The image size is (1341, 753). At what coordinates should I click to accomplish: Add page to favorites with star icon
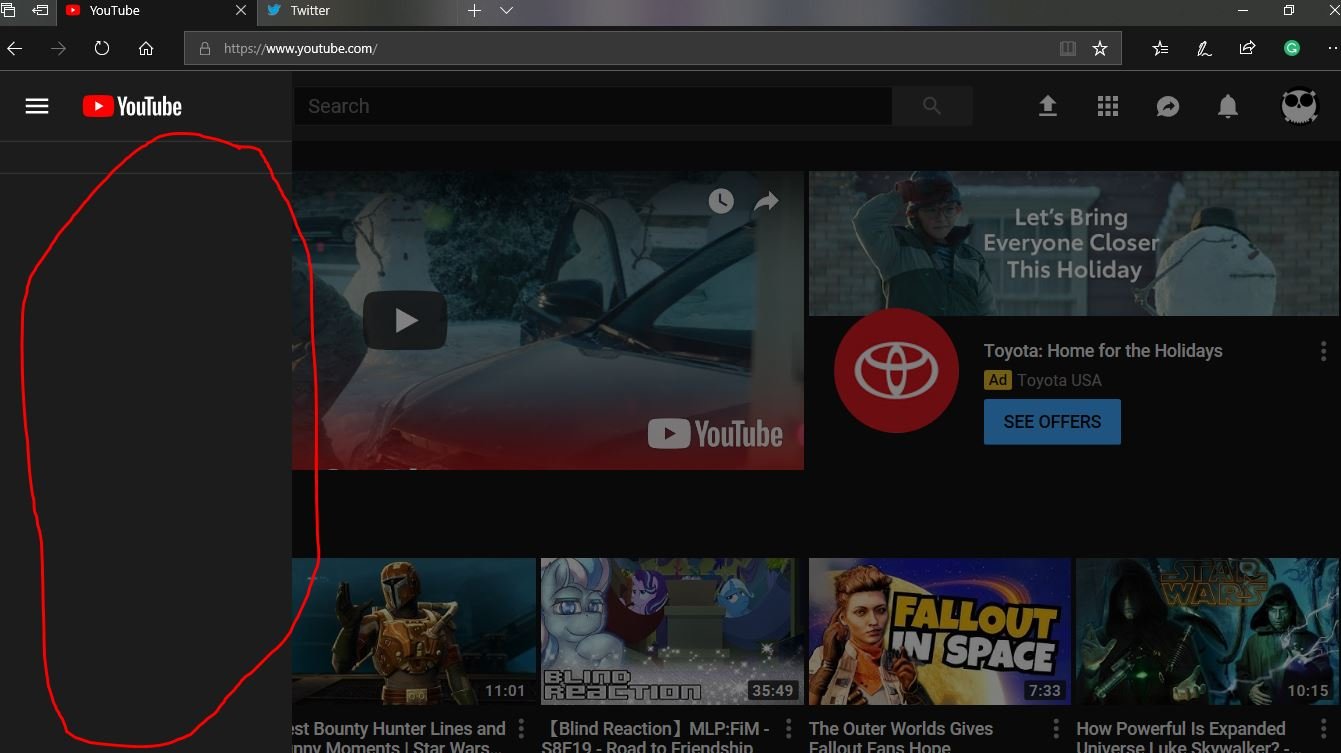(x=1100, y=48)
